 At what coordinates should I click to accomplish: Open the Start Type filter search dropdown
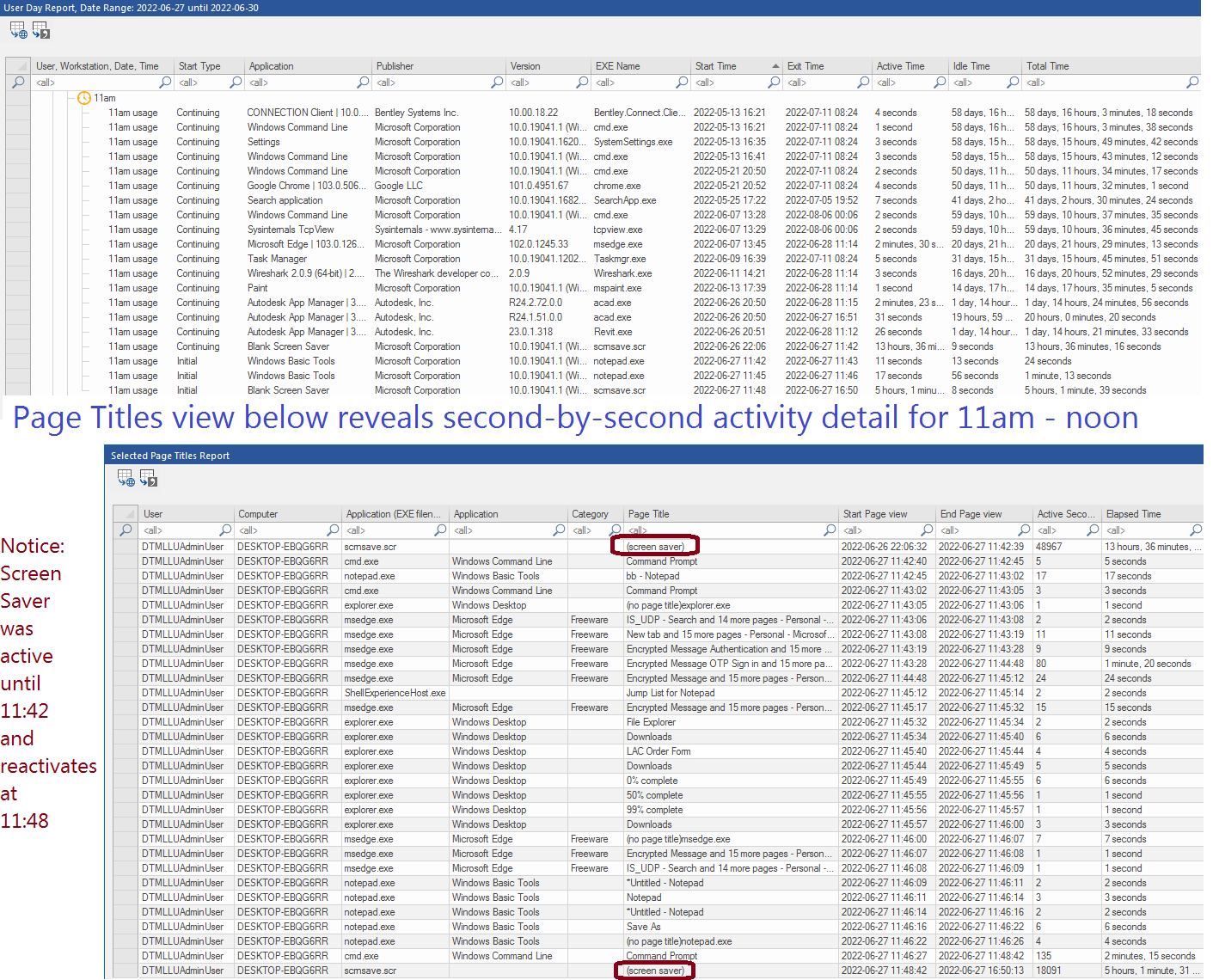(x=236, y=83)
